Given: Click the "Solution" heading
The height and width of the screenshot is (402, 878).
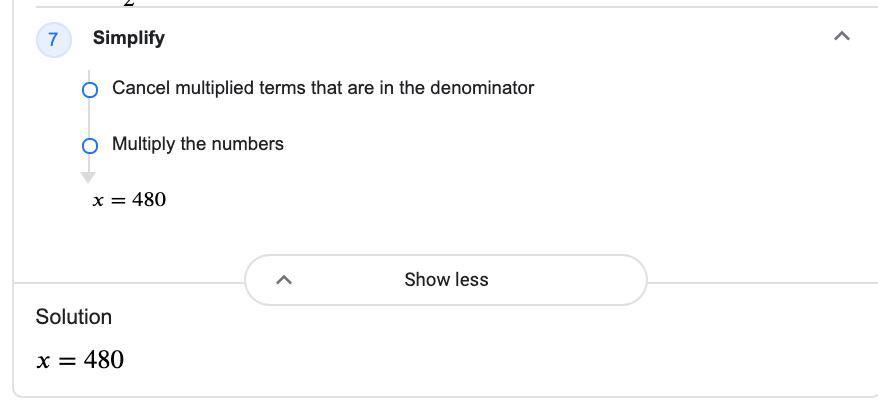Looking at the screenshot, I should (74, 317).
